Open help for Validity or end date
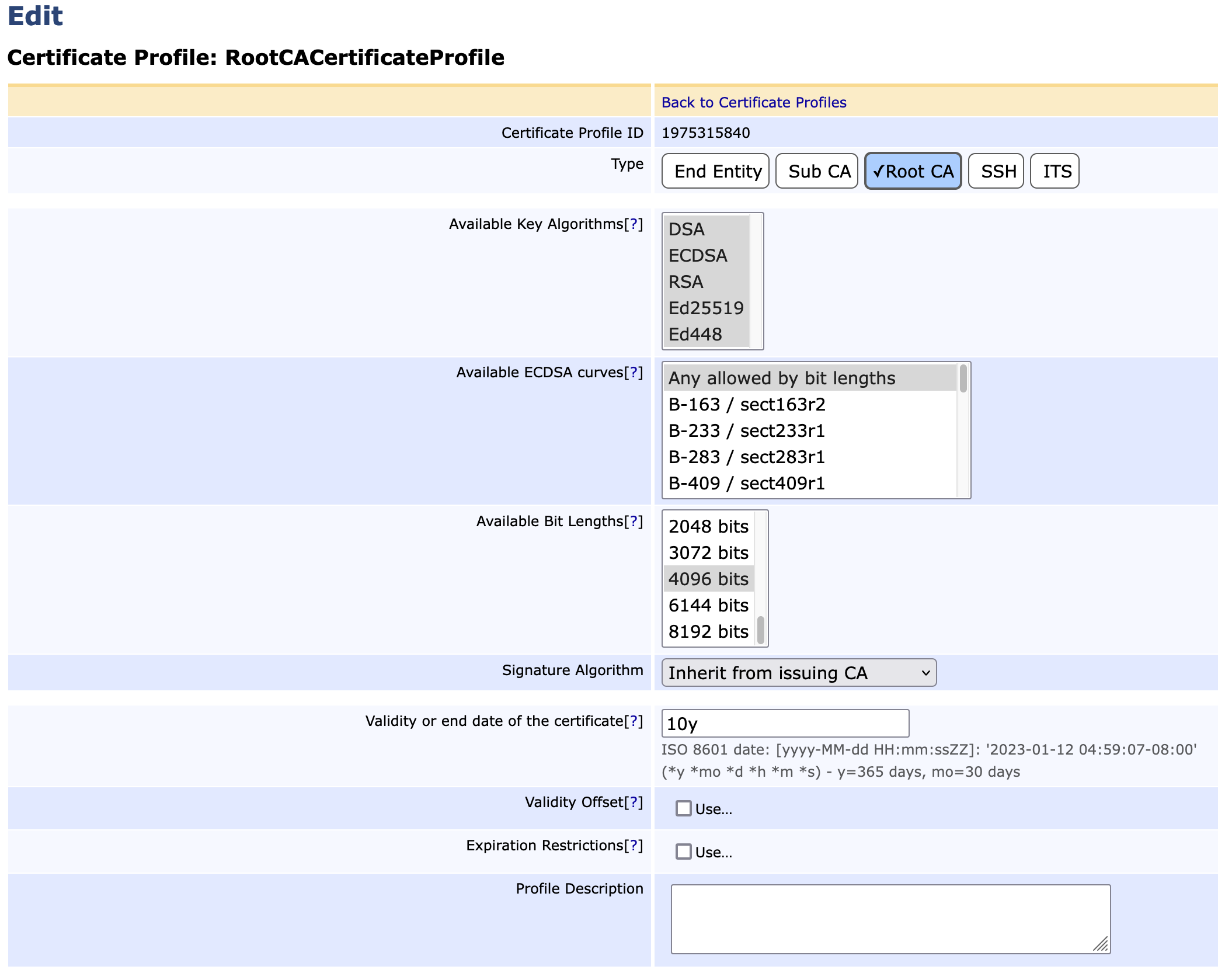The width and height of the screenshot is (1218, 980). click(634, 721)
